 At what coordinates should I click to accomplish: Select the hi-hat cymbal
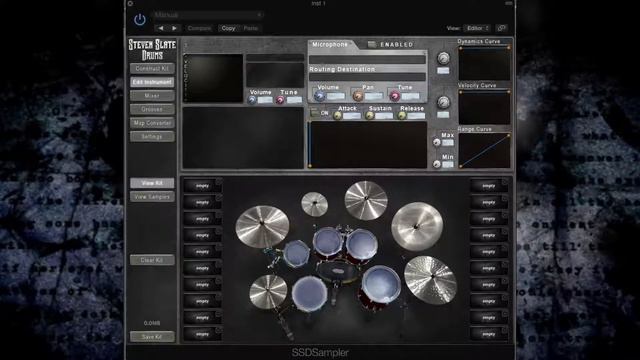pos(268,291)
